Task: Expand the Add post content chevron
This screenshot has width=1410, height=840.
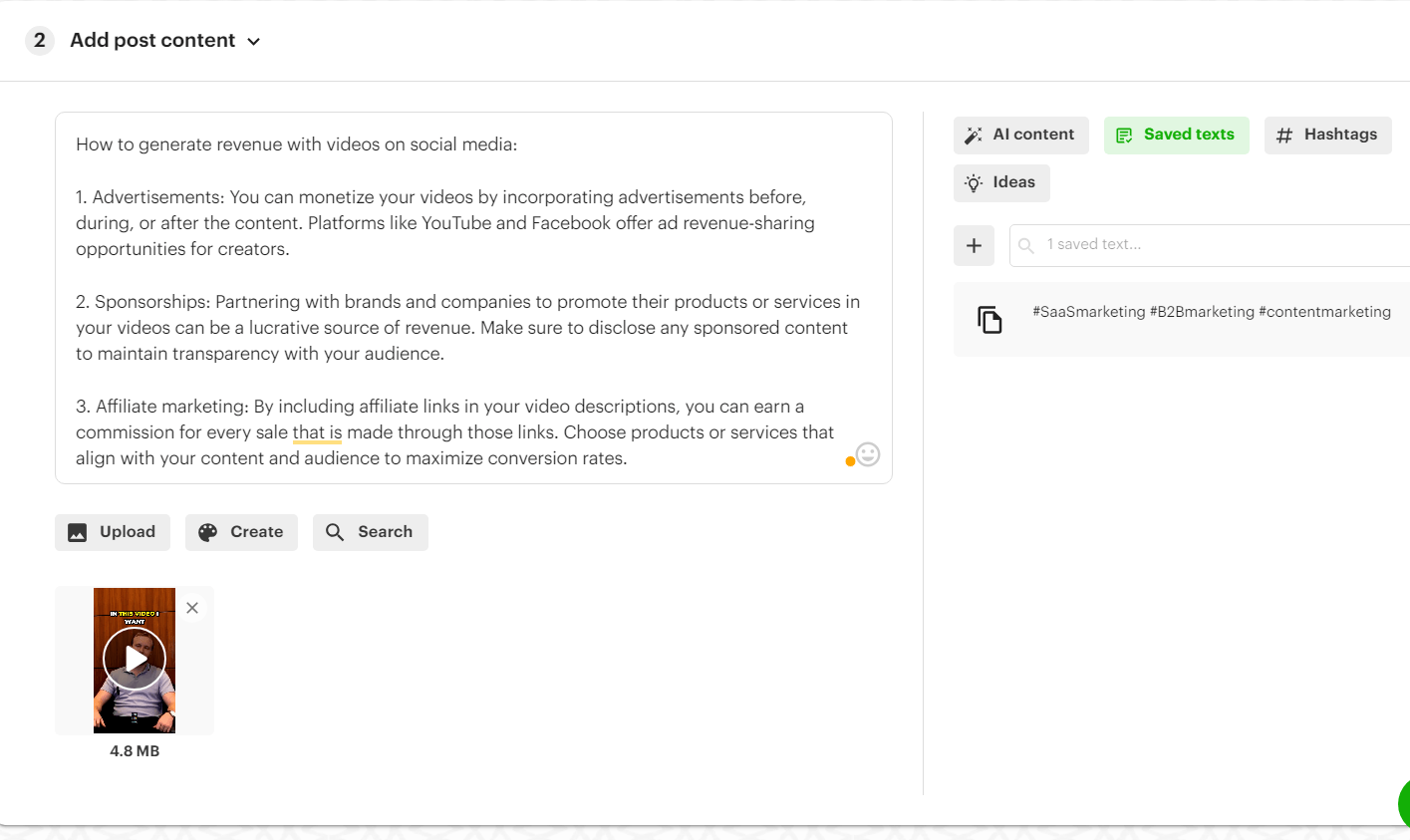Action: 253,42
